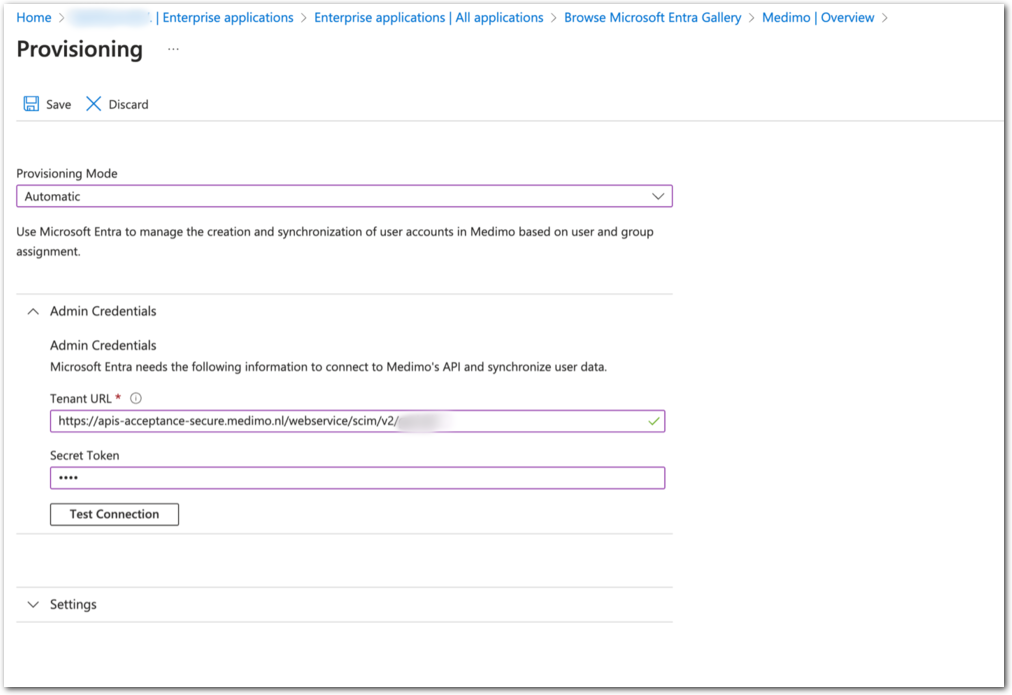Open the ellipsis menu next to Provisioning
The image size is (1012, 695).
click(x=173, y=49)
